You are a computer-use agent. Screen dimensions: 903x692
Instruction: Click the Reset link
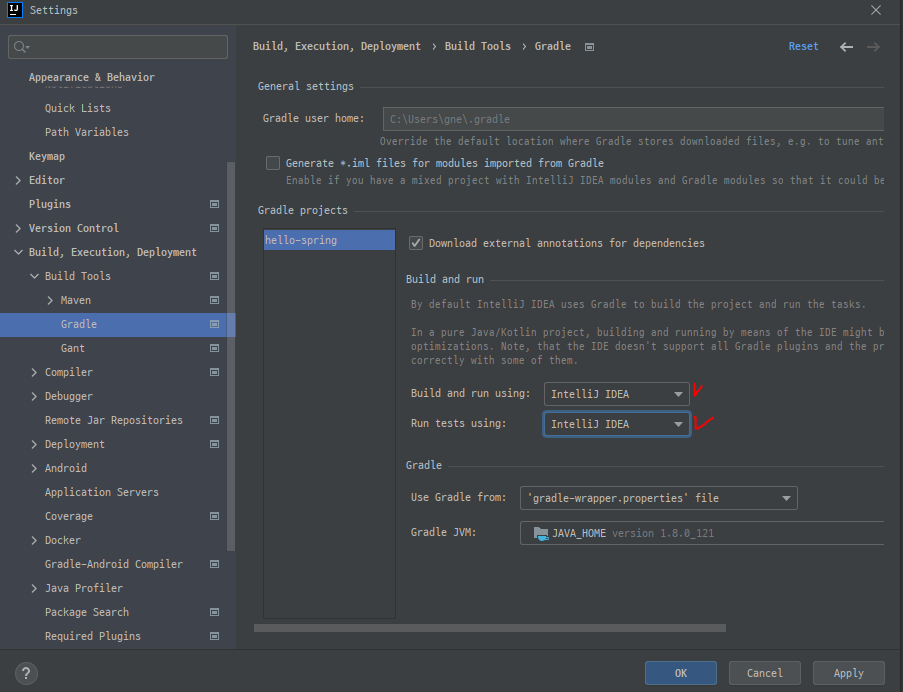(803, 46)
